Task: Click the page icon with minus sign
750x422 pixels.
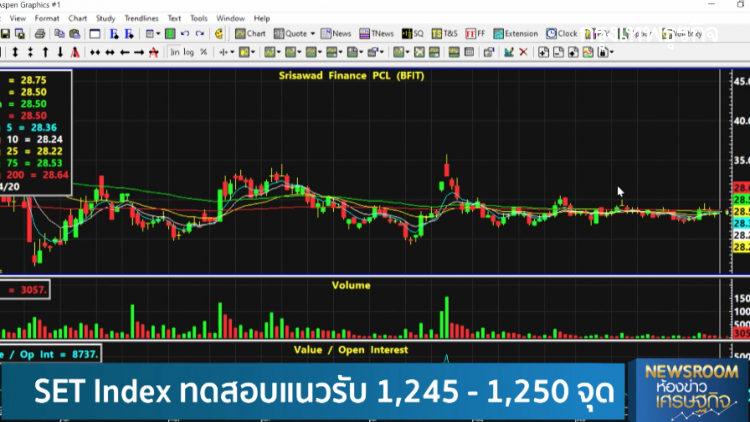Action: click(x=558, y=52)
